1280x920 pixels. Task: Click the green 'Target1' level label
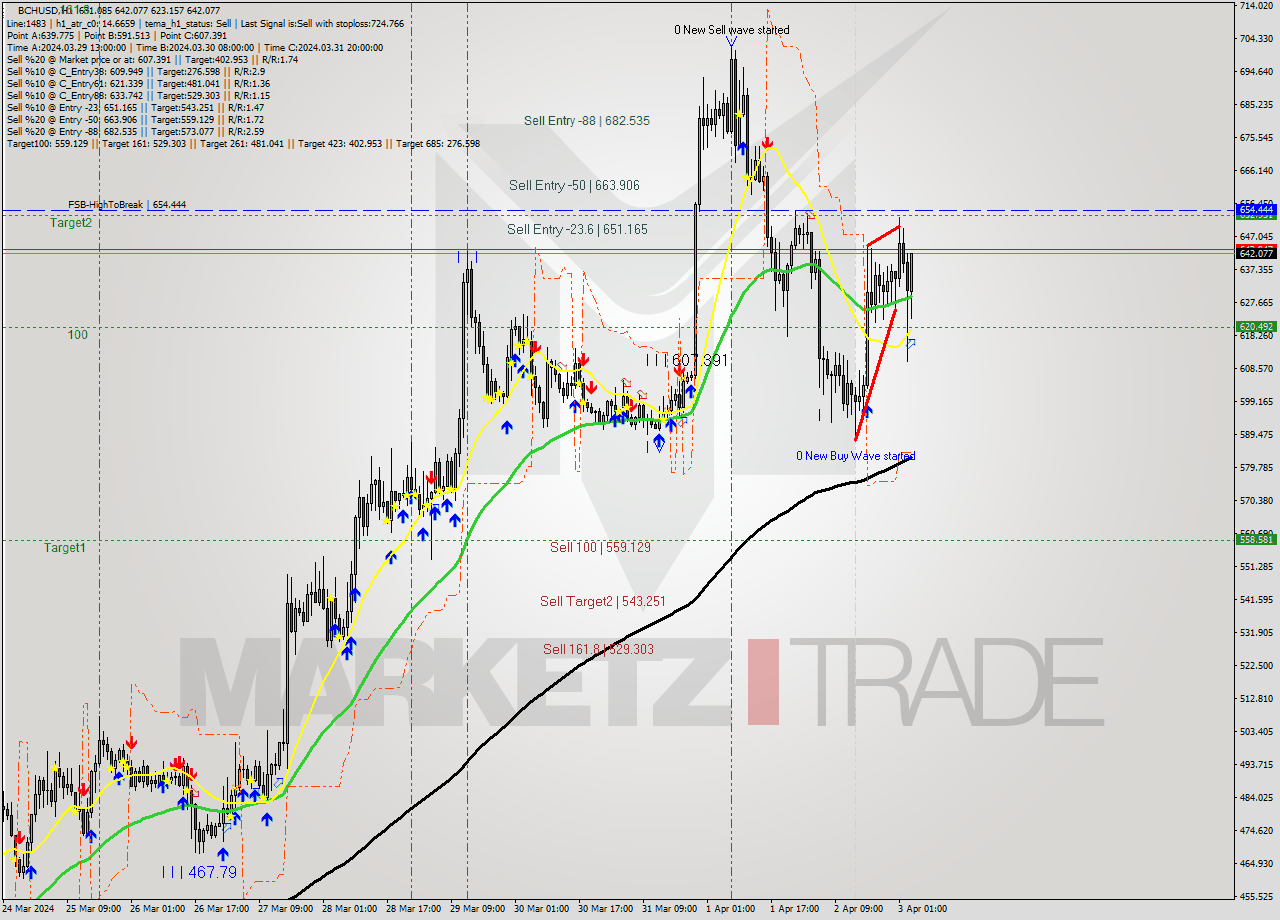[65, 547]
